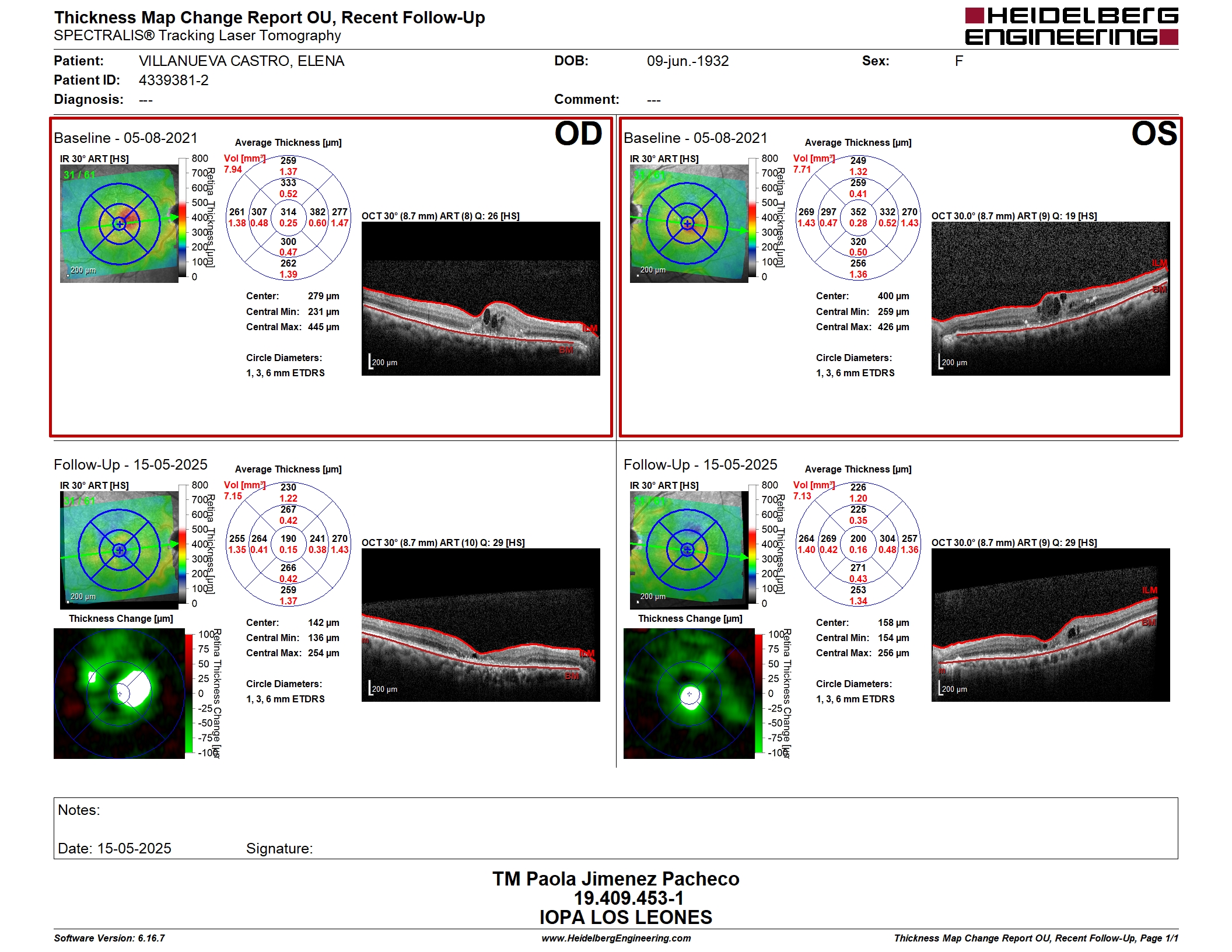Click OD follow-up volume value 7.15
Viewport: 1232px width, 952px height.
pos(233,496)
